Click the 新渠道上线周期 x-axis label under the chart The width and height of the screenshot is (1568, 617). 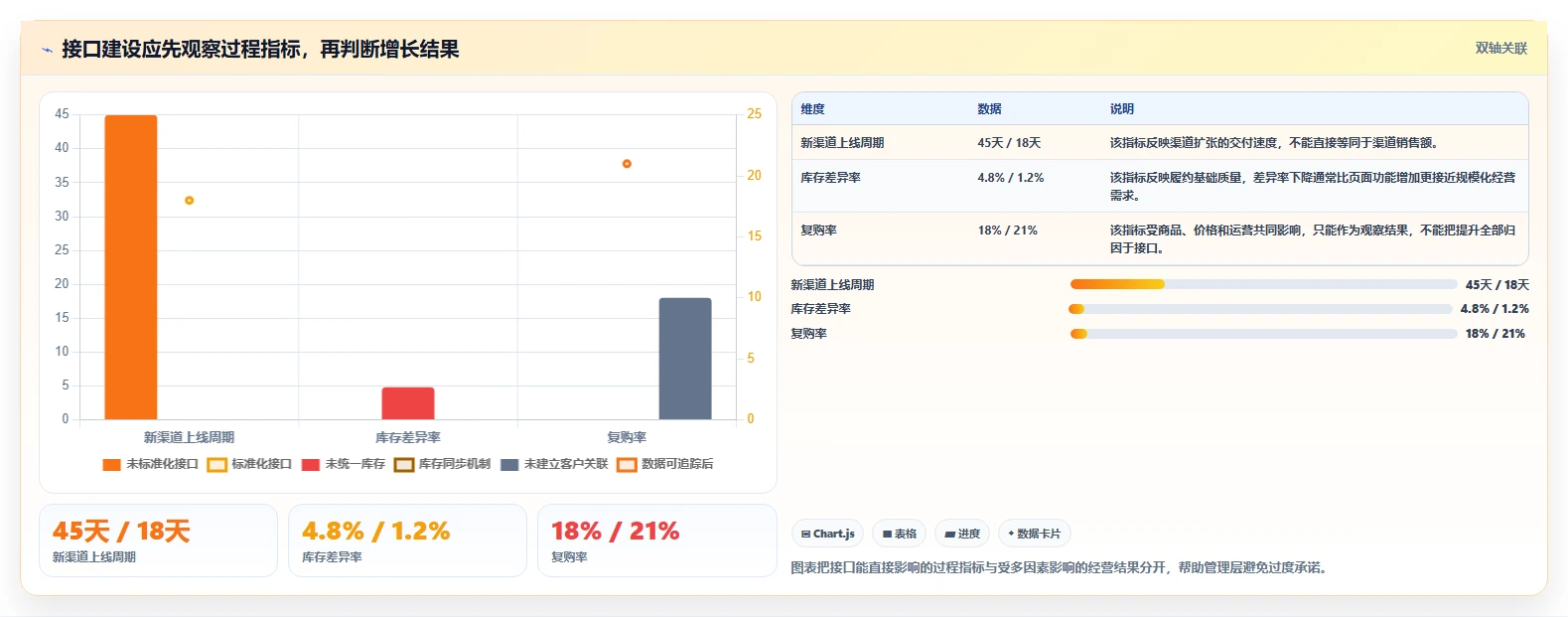point(189,437)
